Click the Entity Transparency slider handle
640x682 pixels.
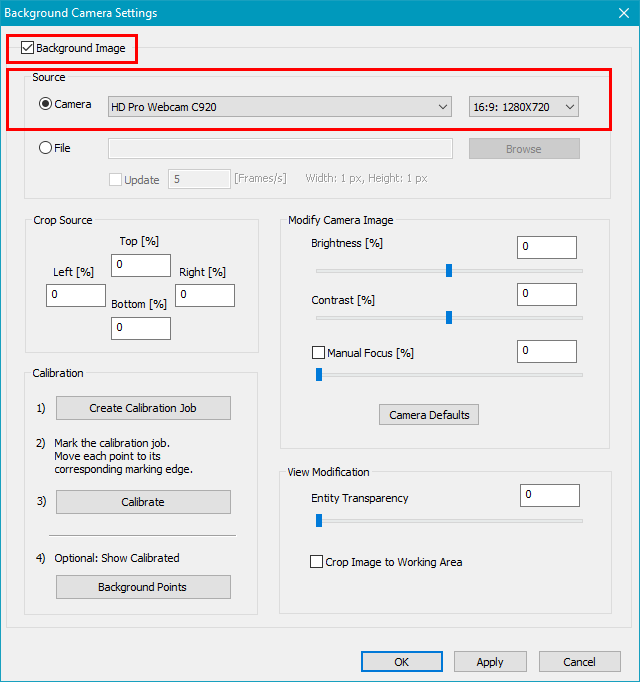point(319,520)
